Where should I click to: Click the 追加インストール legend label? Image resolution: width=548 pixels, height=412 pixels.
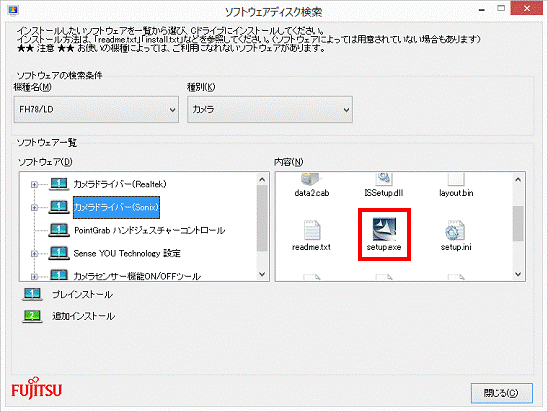[x=84, y=316]
